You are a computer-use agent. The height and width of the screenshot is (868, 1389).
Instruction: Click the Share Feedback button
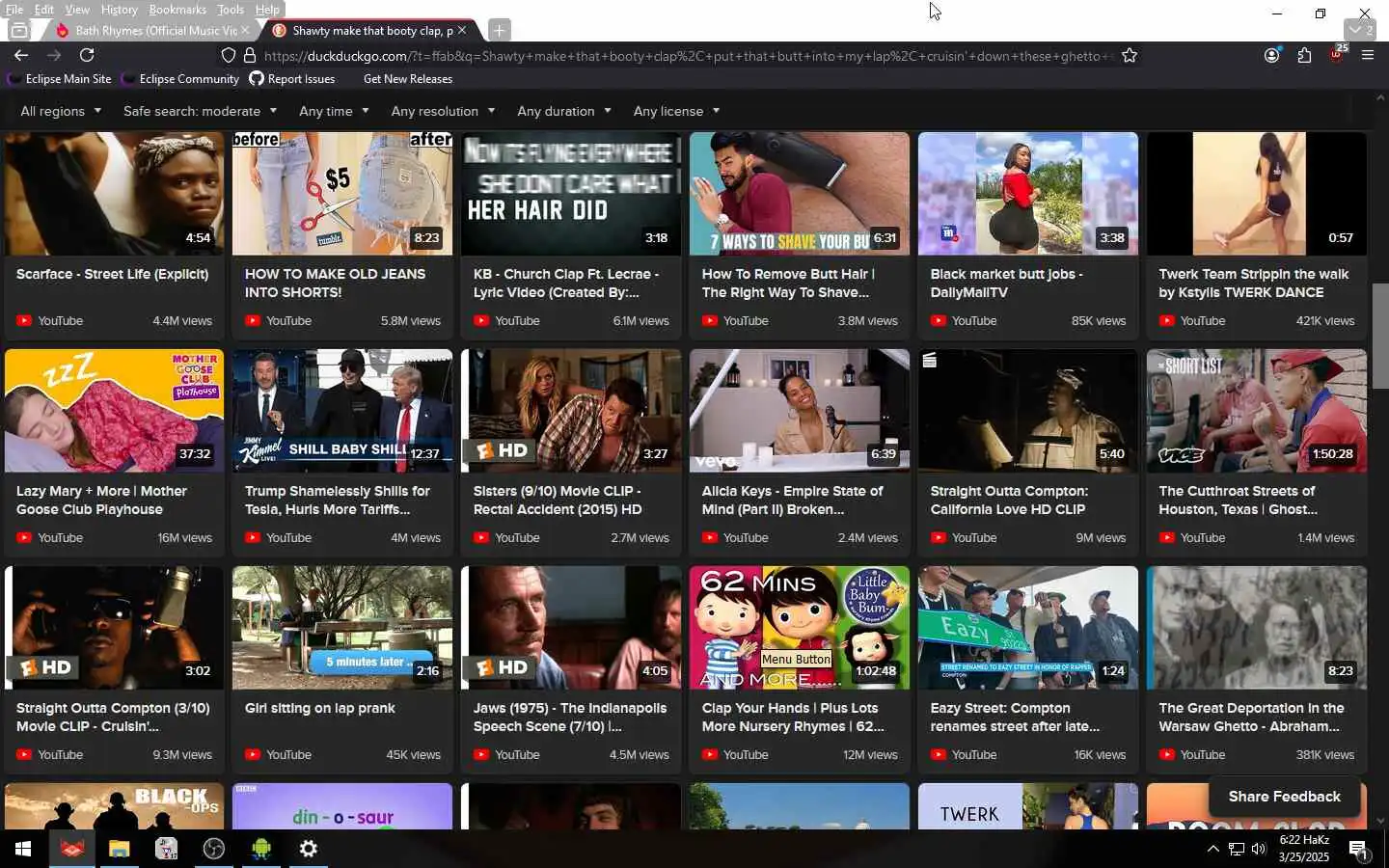[1284, 797]
